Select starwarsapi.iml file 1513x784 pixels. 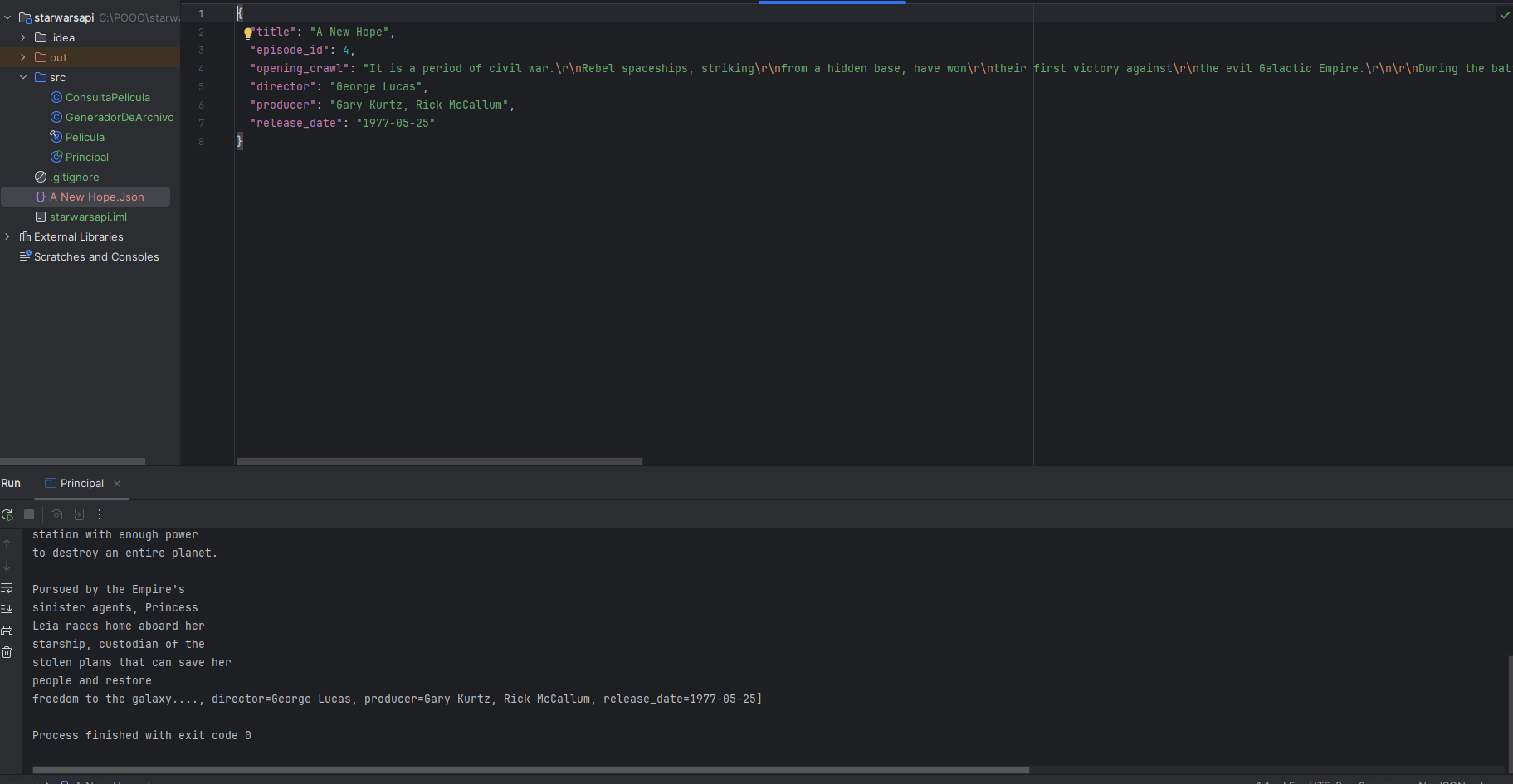point(88,217)
